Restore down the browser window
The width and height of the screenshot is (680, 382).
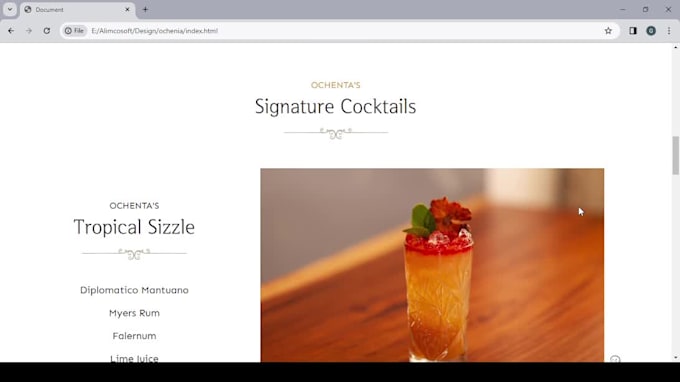pyautogui.click(x=645, y=9)
